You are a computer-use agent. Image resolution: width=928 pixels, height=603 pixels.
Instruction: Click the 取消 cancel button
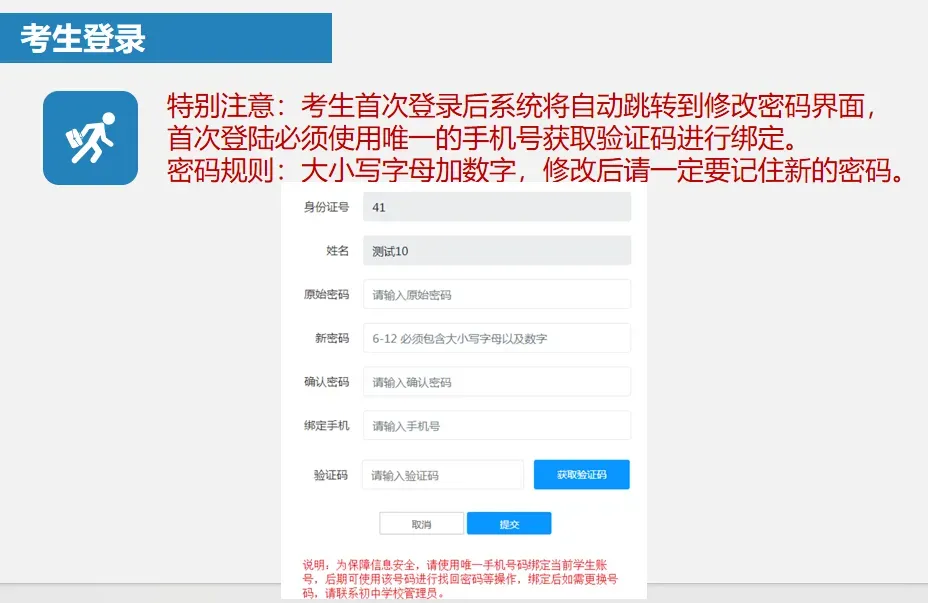421,523
